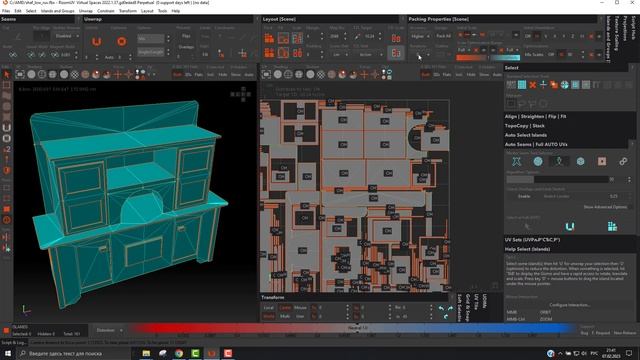Click the Bug report link at bottom right

point(584,333)
